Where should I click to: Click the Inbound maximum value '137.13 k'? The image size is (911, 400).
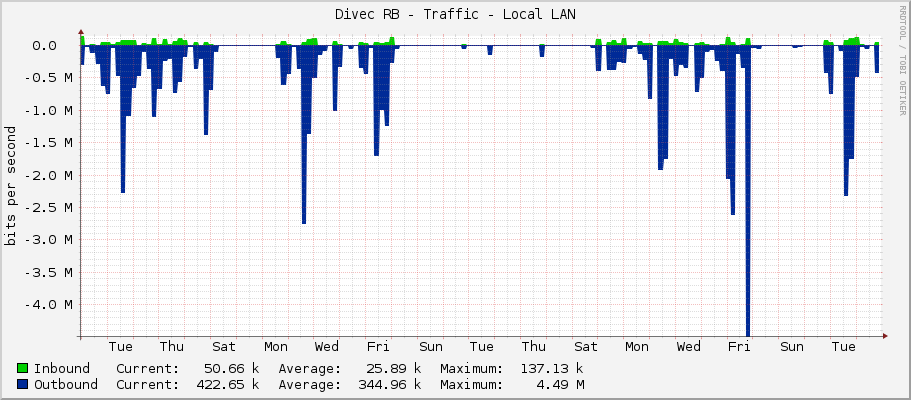pos(551,369)
